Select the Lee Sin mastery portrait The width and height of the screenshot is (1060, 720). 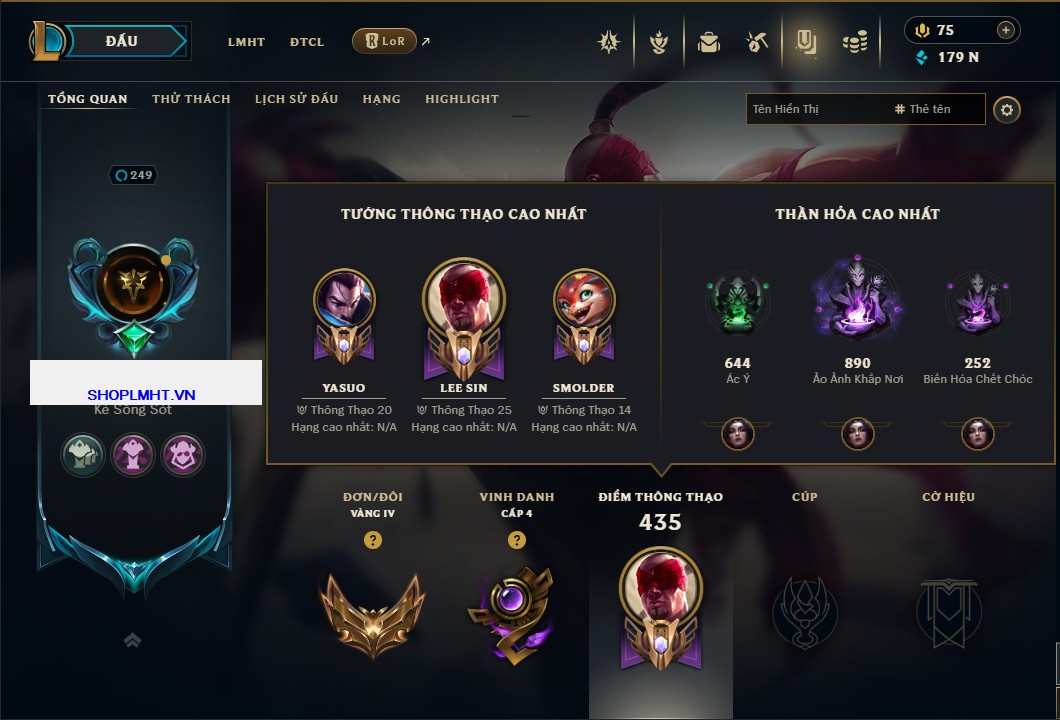point(464,319)
